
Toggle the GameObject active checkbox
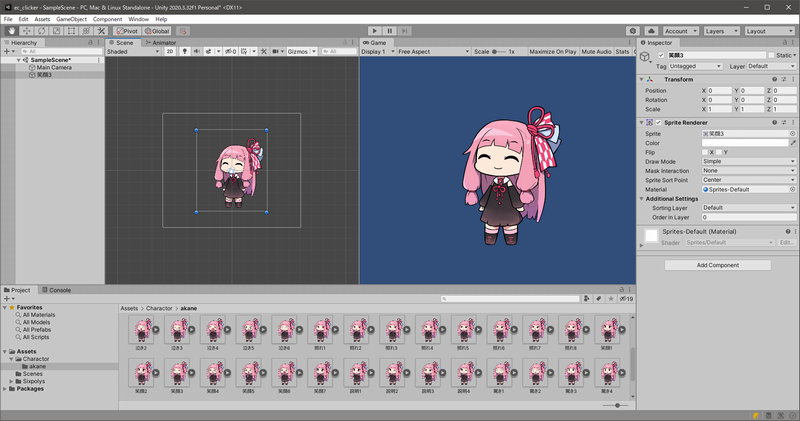(661, 55)
